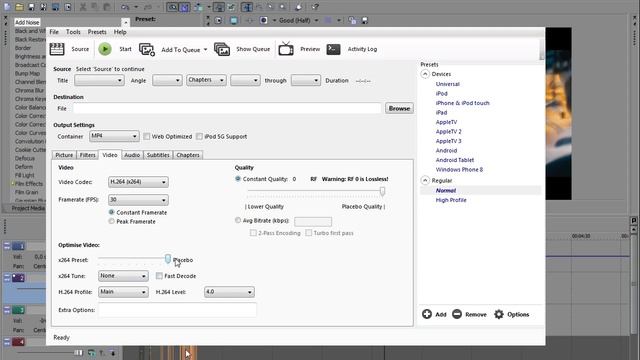Open the File menu

54,32
